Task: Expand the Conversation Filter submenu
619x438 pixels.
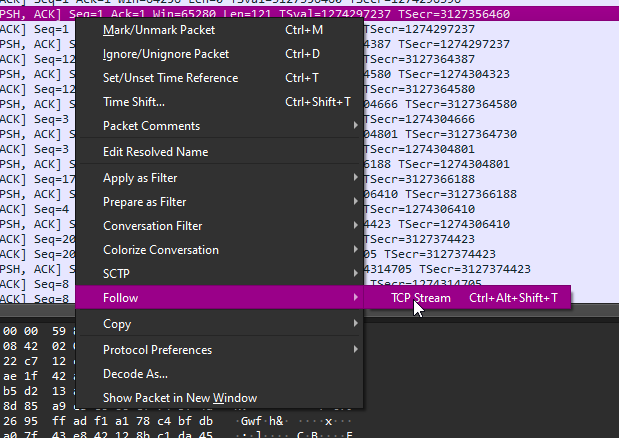Action: point(219,226)
